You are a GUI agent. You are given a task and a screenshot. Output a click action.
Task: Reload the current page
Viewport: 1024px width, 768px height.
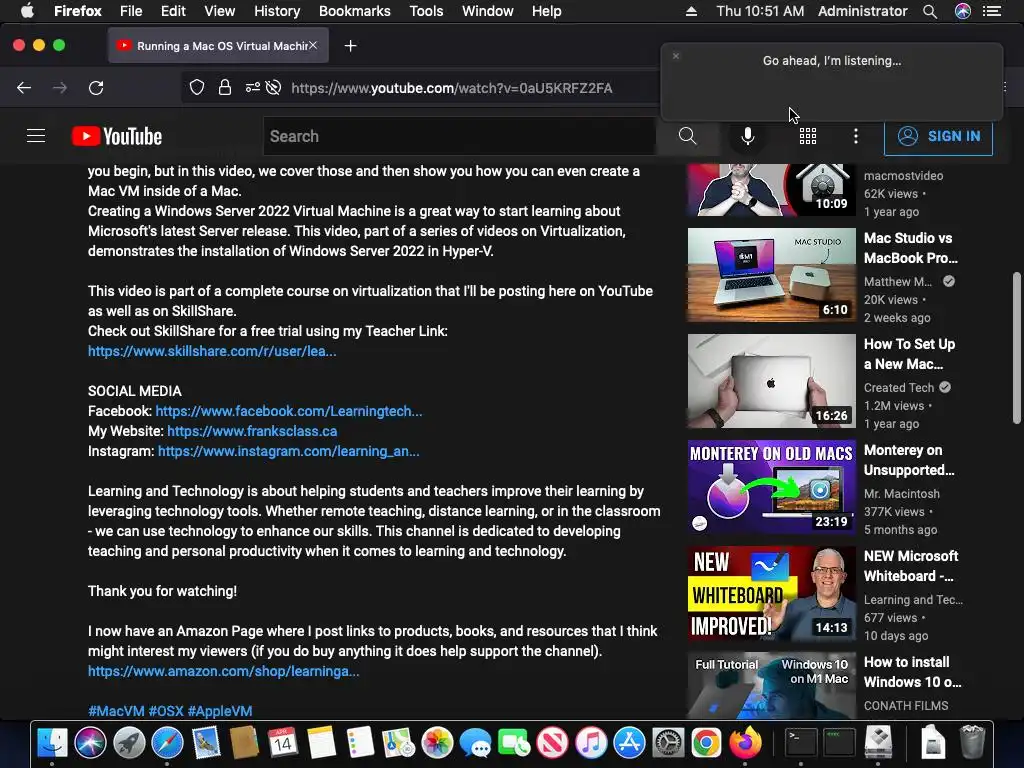96,88
